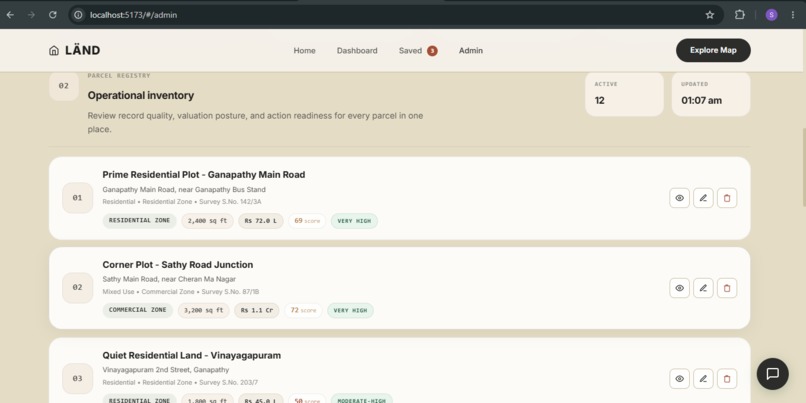
Task: Click the Sathy Main Road address line
Action: click(169, 279)
